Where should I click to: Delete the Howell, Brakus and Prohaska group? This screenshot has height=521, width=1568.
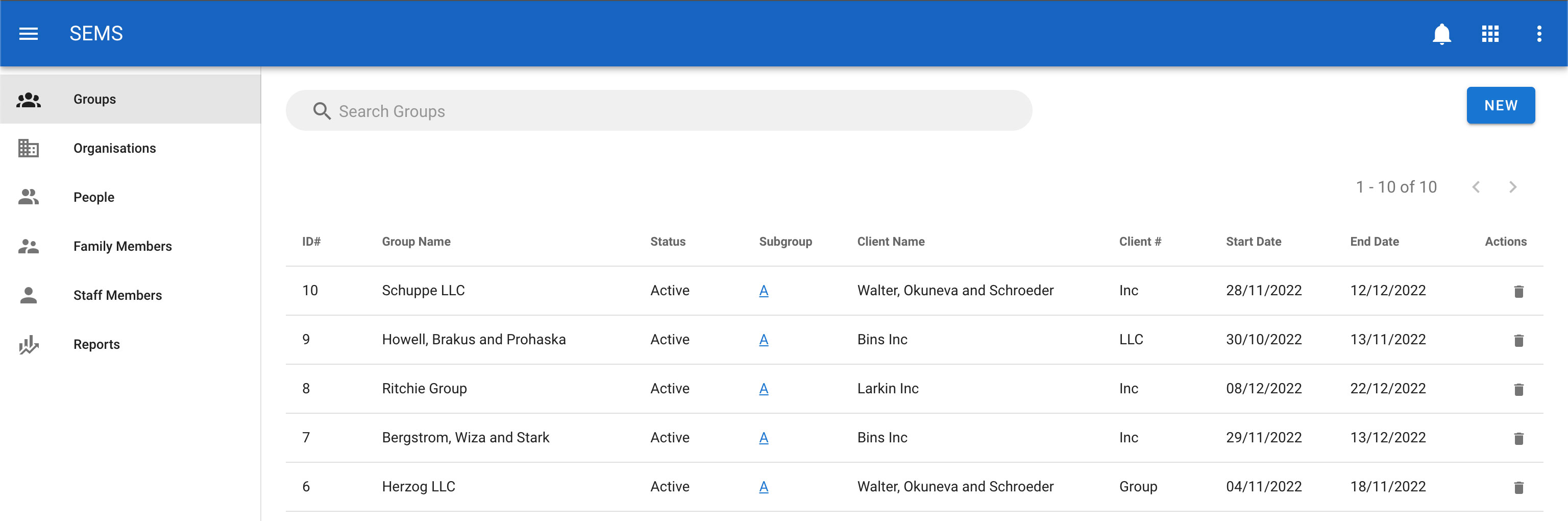click(x=1518, y=340)
